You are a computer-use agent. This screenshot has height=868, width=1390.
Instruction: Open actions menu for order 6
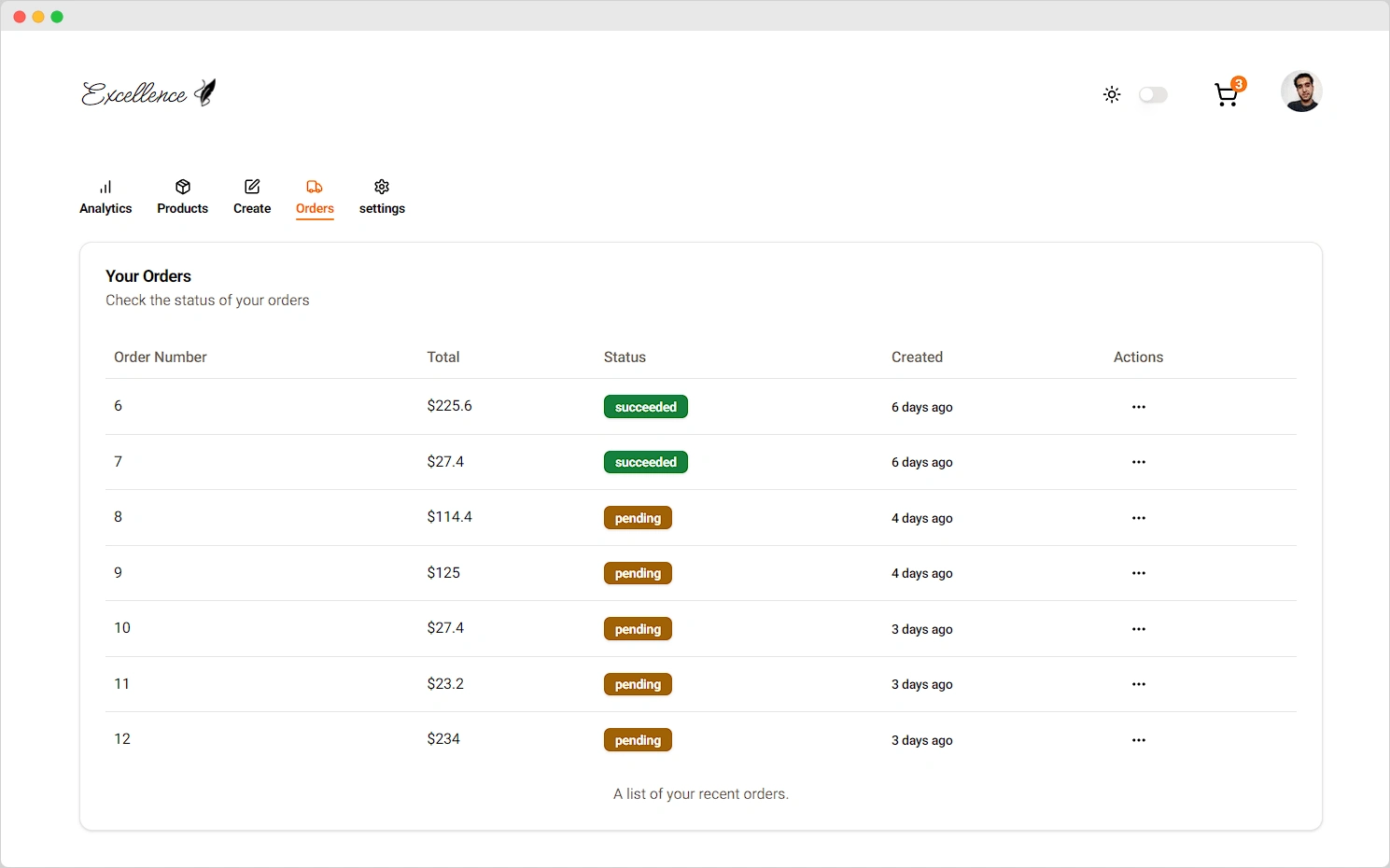1139,407
